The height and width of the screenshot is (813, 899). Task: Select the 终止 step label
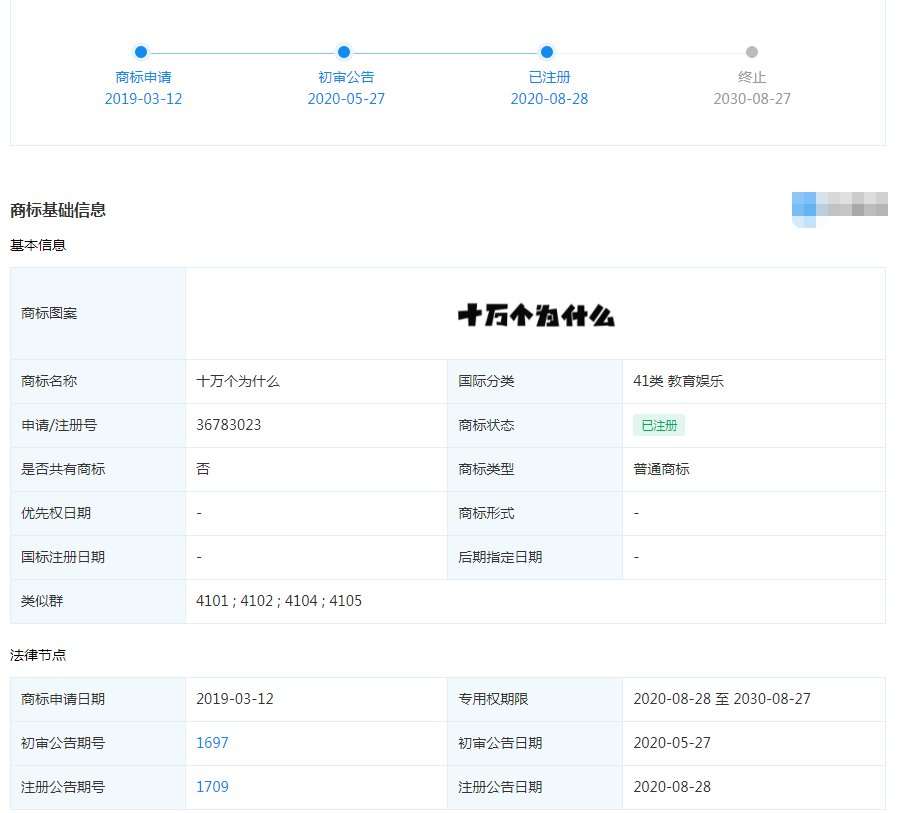pyautogui.click(x=752, y=77)
